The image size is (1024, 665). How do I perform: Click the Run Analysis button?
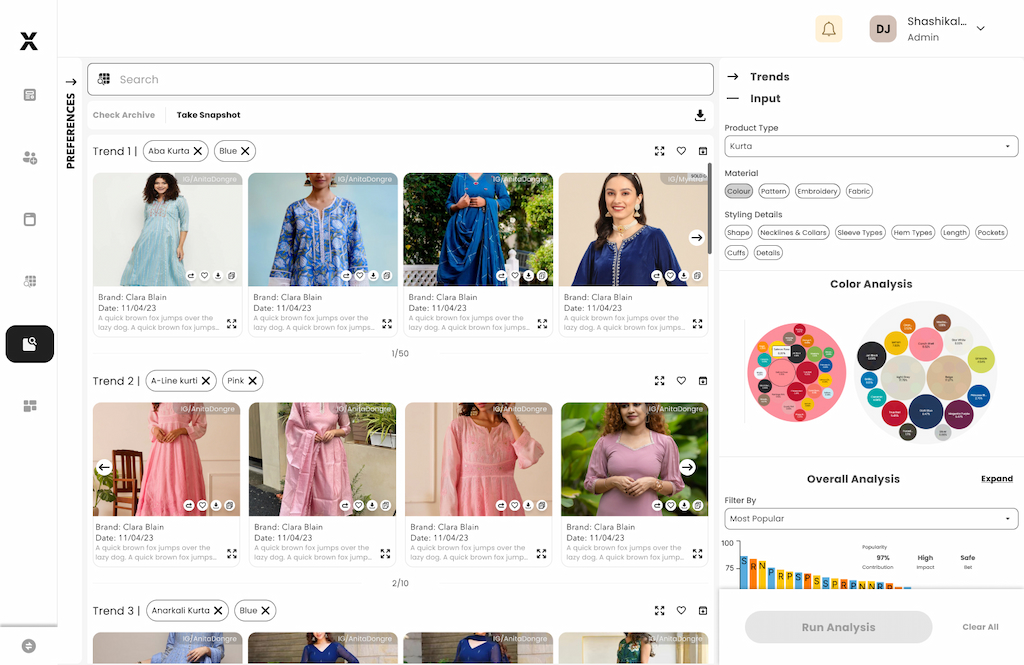coord(838,627)
